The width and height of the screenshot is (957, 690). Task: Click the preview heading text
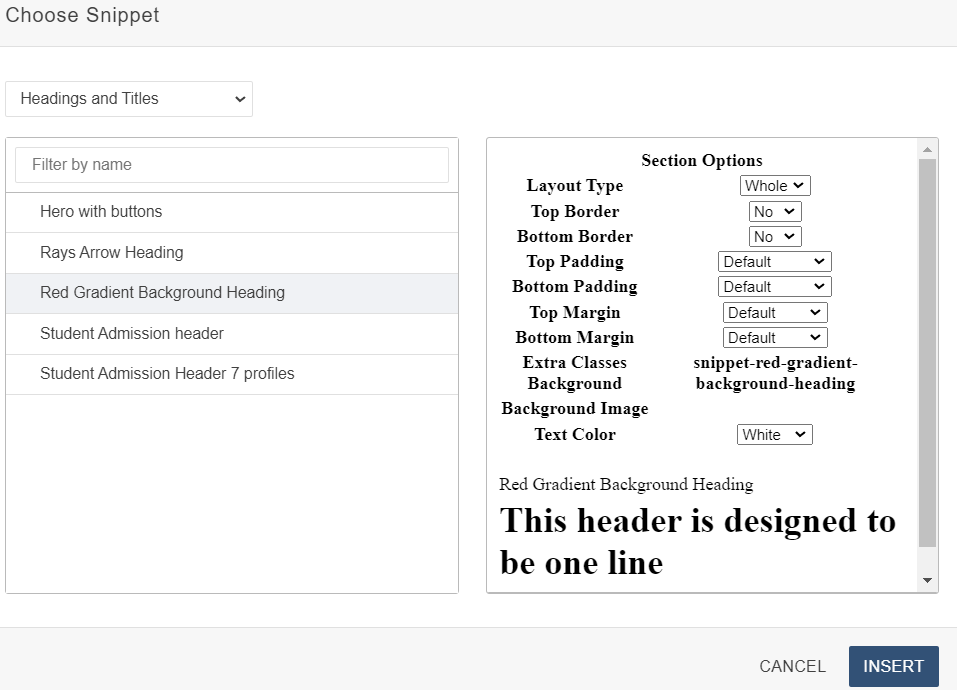[x=697, y=541]
